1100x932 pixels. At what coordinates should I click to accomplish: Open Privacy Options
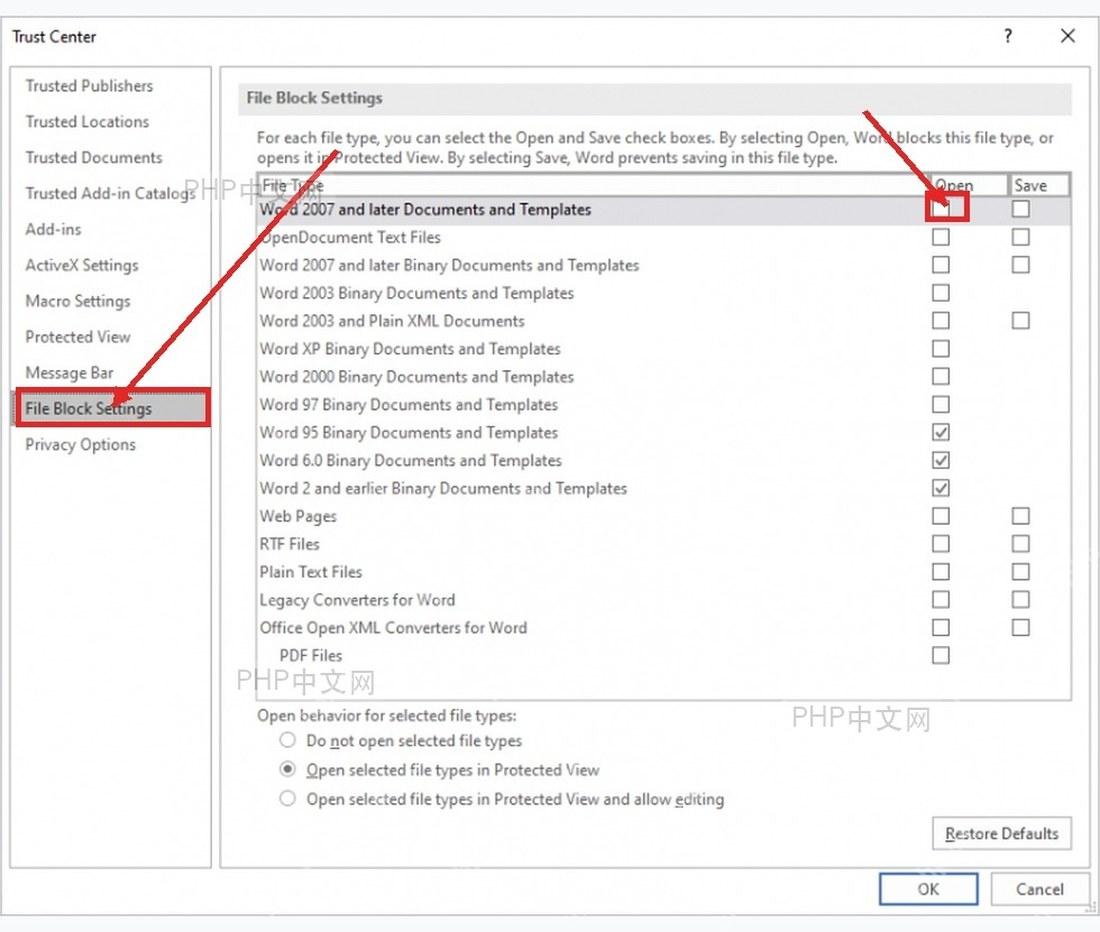[x=81, y=444]
